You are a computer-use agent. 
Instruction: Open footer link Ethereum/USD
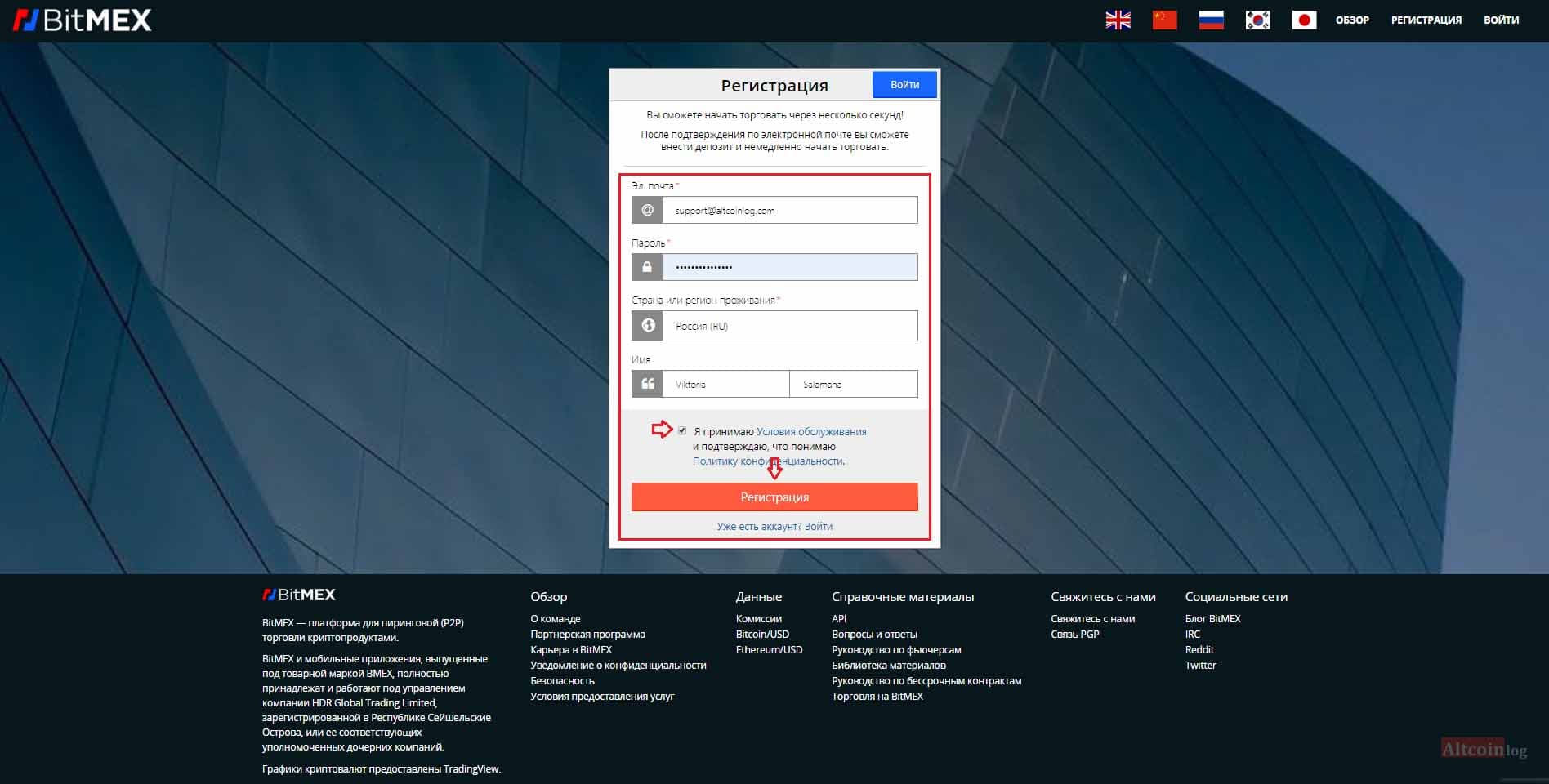[769, 650]
